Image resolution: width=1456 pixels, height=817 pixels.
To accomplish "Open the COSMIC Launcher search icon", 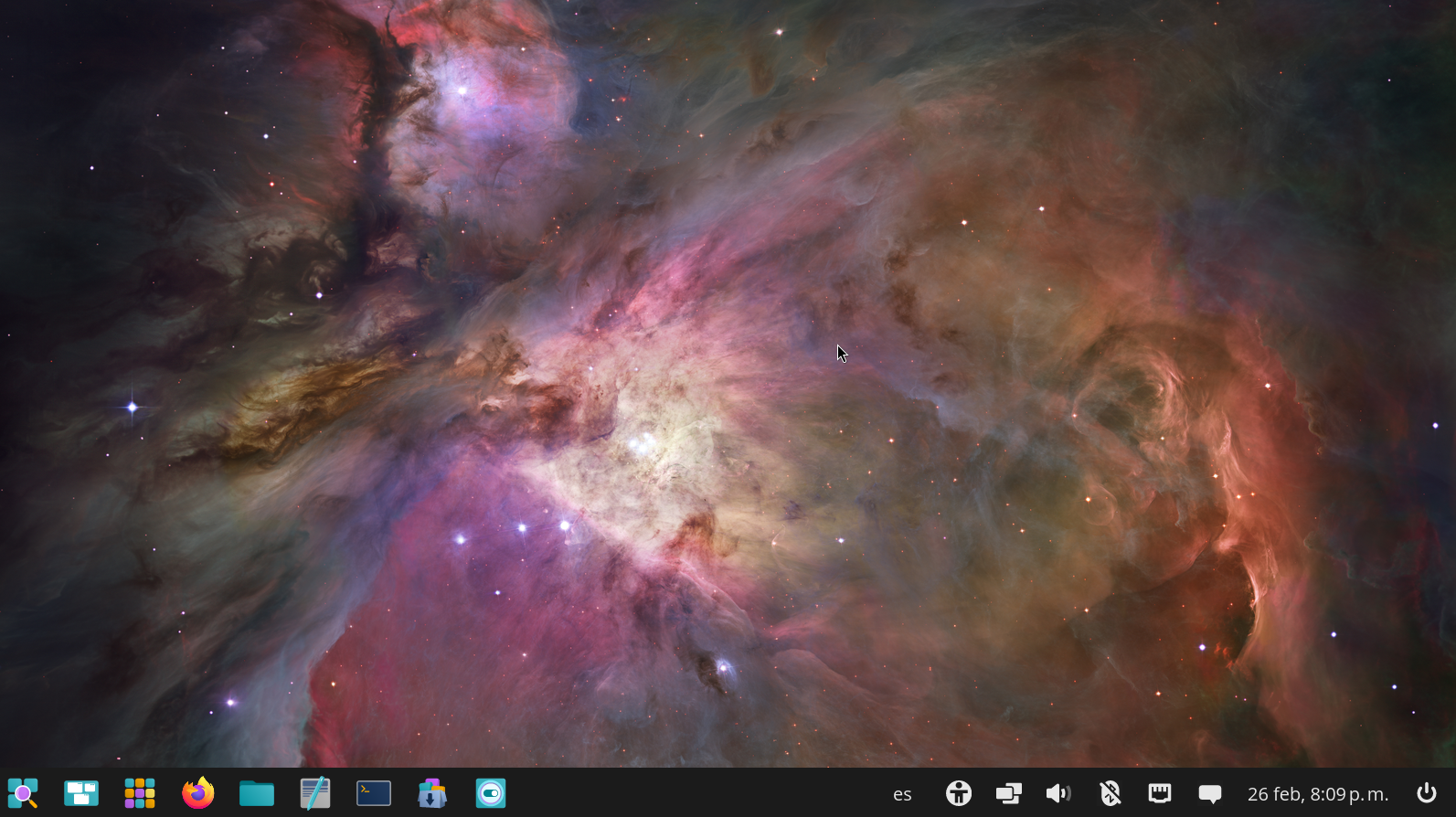I will point(23,793).
